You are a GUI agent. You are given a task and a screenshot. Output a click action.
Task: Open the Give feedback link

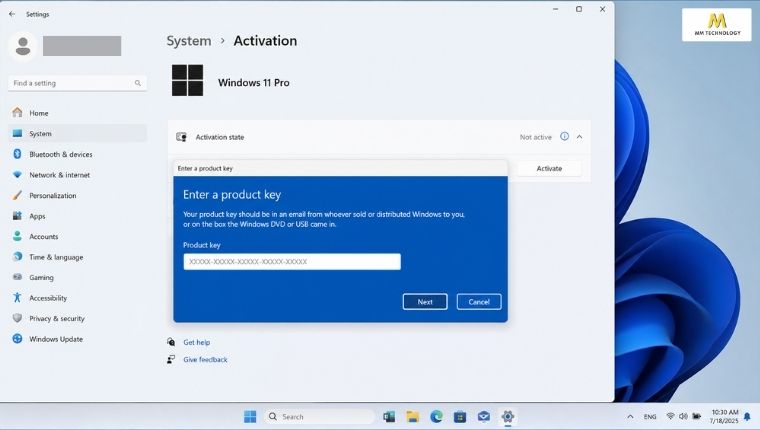[x=205, y=360]
